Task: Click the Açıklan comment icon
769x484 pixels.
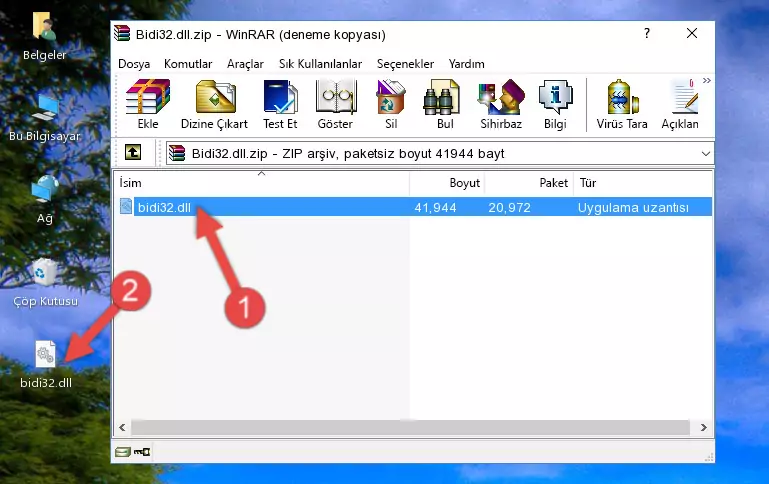Action: [680, 104]
